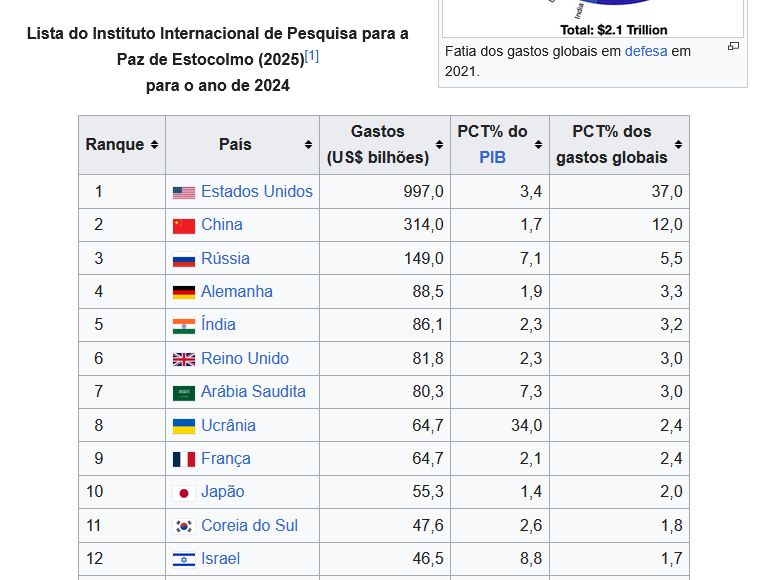The width and height of the screenshot is (764, 580).
Task: Sort by Gastos (US$ bilhões) column
Action: pos(439,145)
